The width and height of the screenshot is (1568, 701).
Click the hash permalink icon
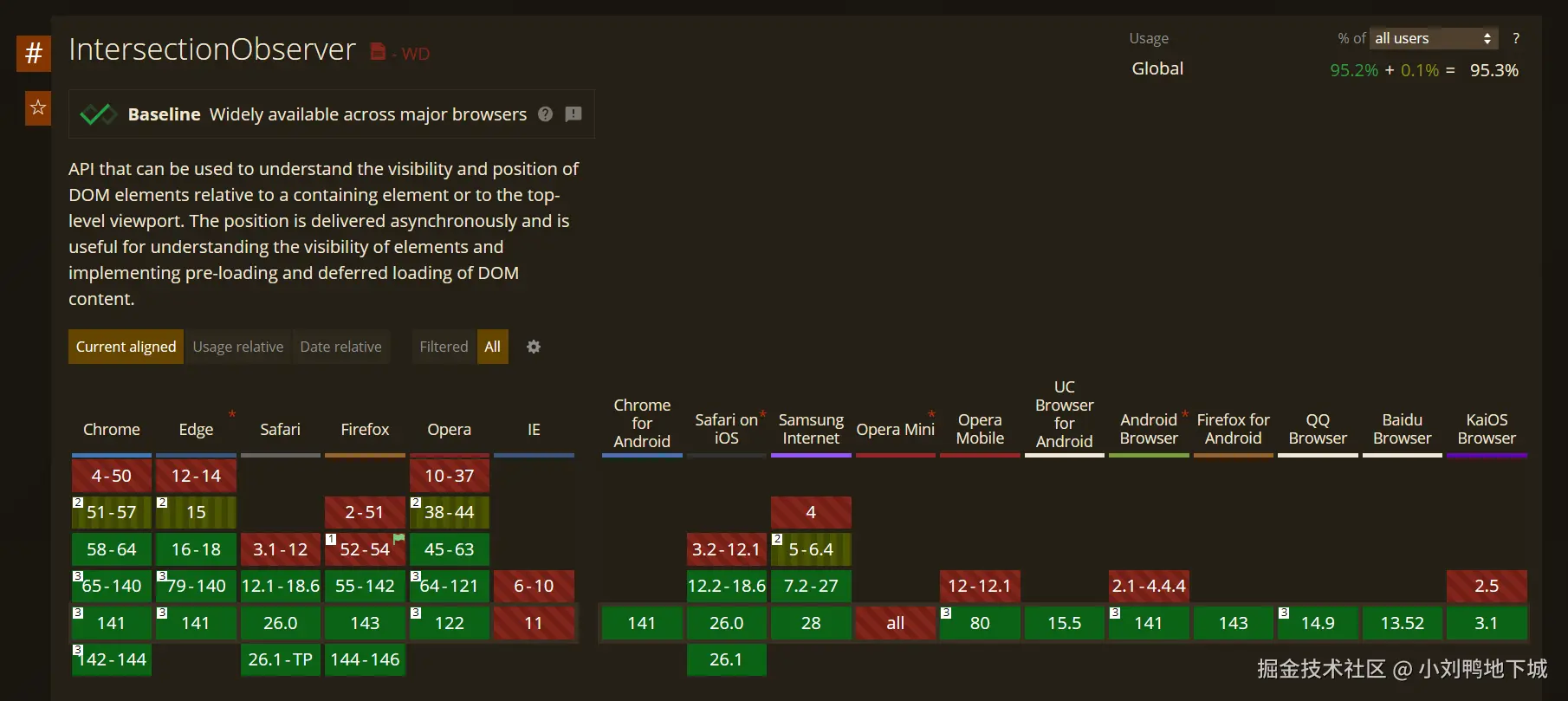[34, 53]
